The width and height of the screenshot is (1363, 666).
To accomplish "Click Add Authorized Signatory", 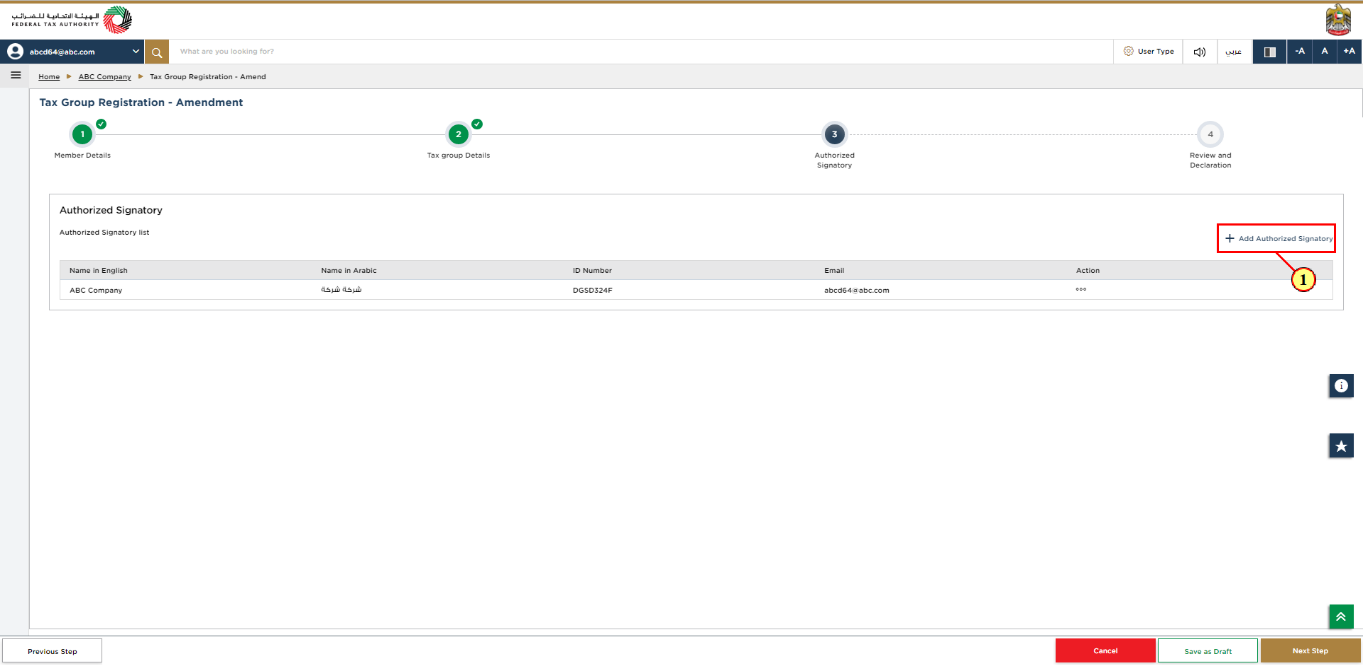I will (1278, 239).
